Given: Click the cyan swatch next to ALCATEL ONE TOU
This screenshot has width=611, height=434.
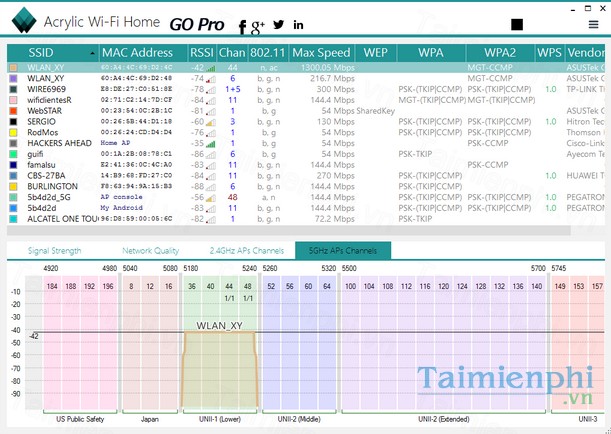Looking at the screenshot, I should tap(13, 219).
